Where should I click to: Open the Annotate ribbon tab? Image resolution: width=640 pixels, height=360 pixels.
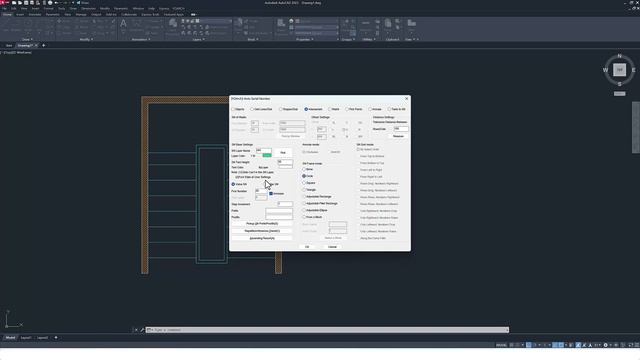click(35, 14)
